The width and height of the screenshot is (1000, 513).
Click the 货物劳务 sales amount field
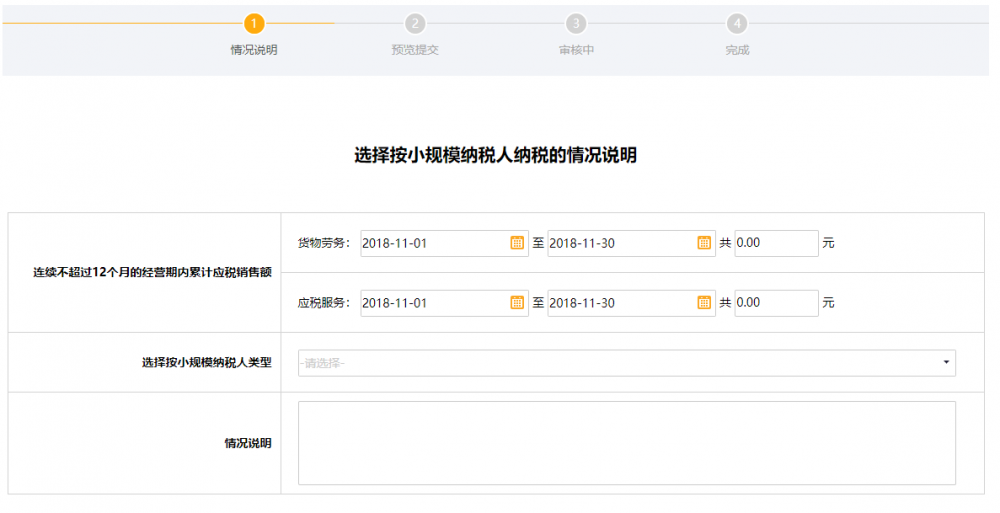click(776, 243)
